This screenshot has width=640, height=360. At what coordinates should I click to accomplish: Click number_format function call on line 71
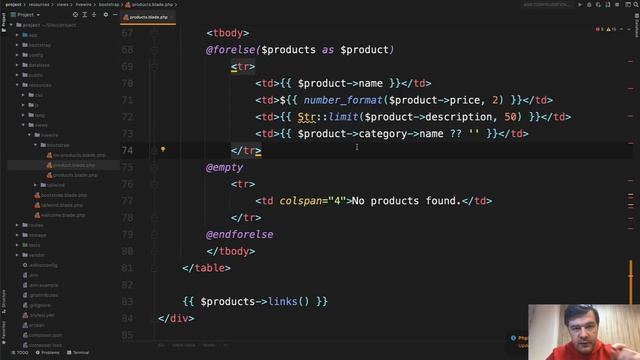pos(343,100)
